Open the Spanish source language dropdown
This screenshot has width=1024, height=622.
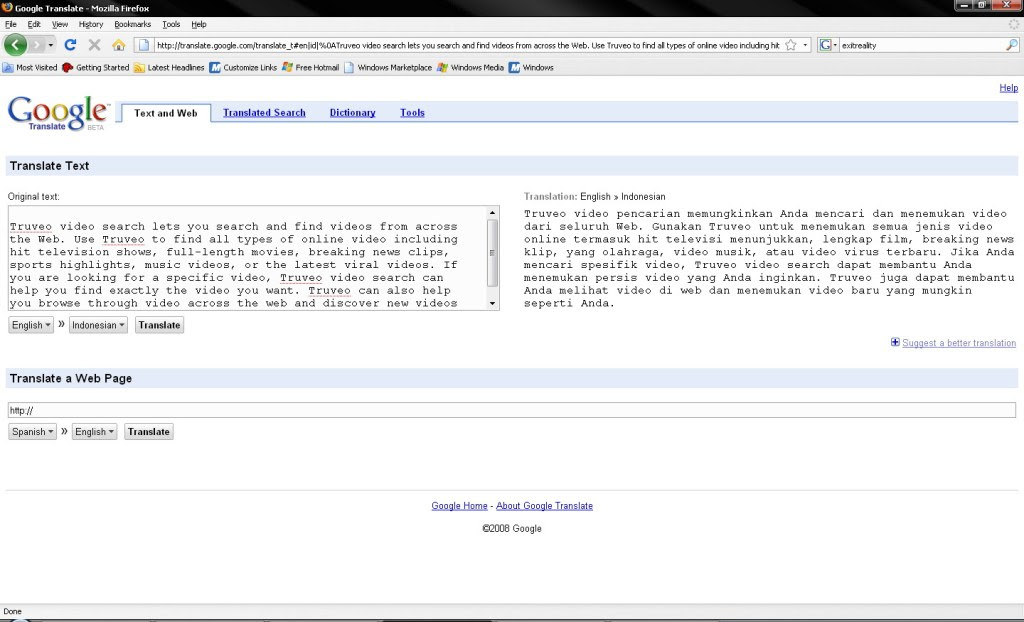pos(32,431)
